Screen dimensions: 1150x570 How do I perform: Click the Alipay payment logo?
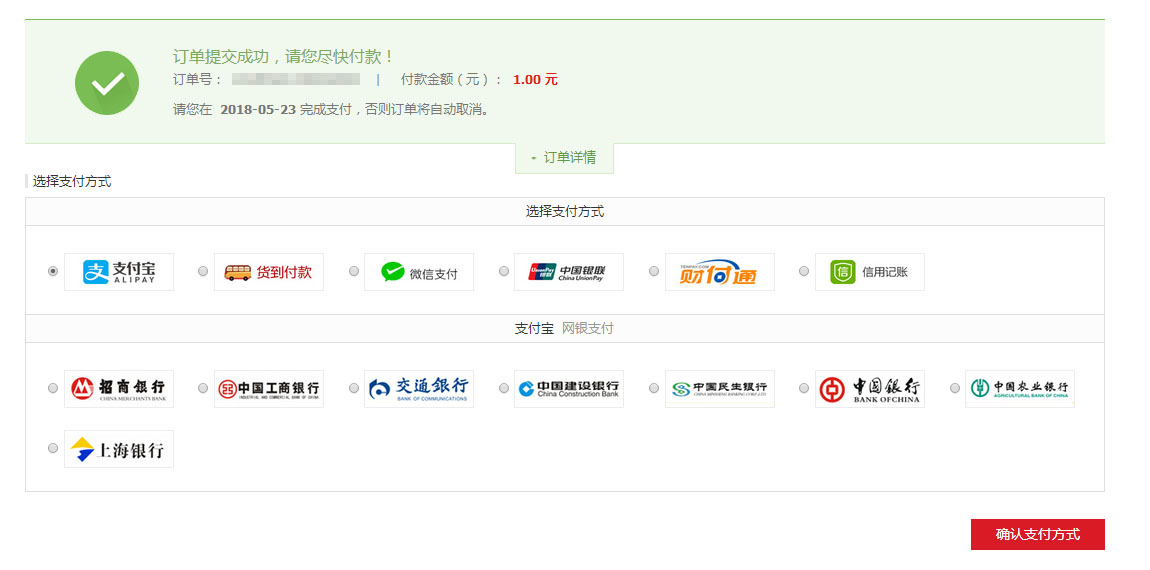point(119,271)
